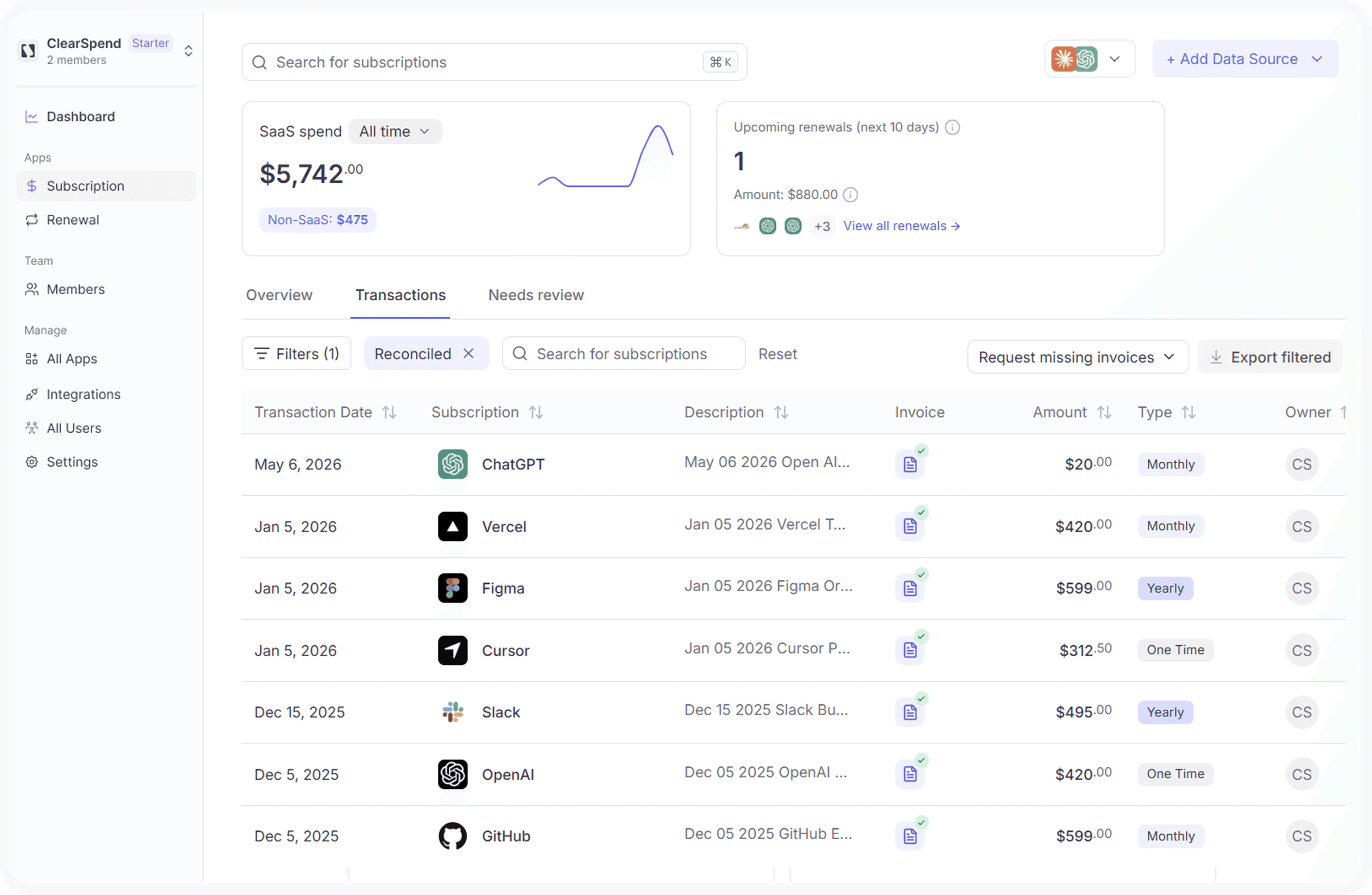Image resolution: width=1372 pixels, height=895 pixels.
Task: Click Export filtered button
Action: 1269,357
